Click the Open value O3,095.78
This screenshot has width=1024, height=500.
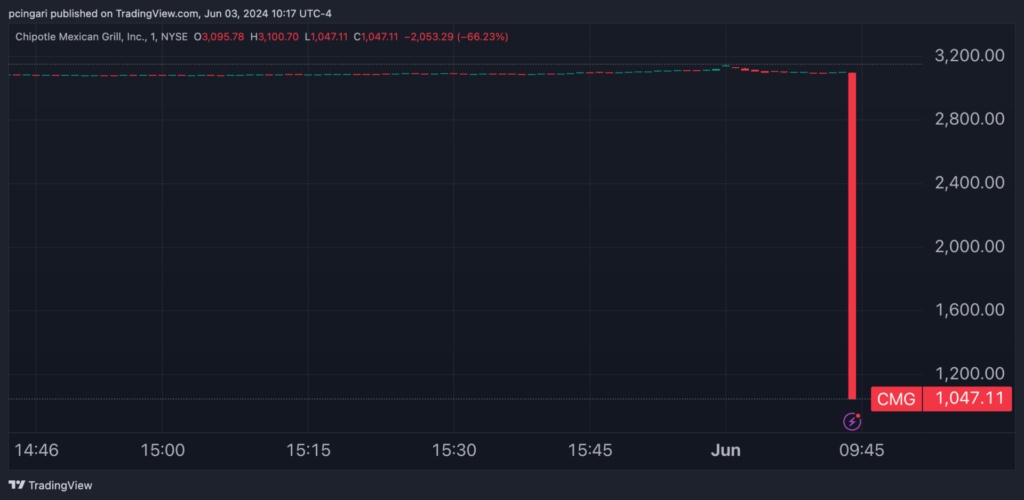(x=219, y=37)
